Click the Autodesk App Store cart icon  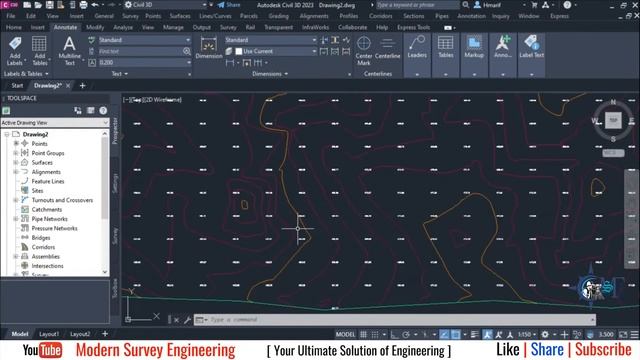click(x=534, y=5)
